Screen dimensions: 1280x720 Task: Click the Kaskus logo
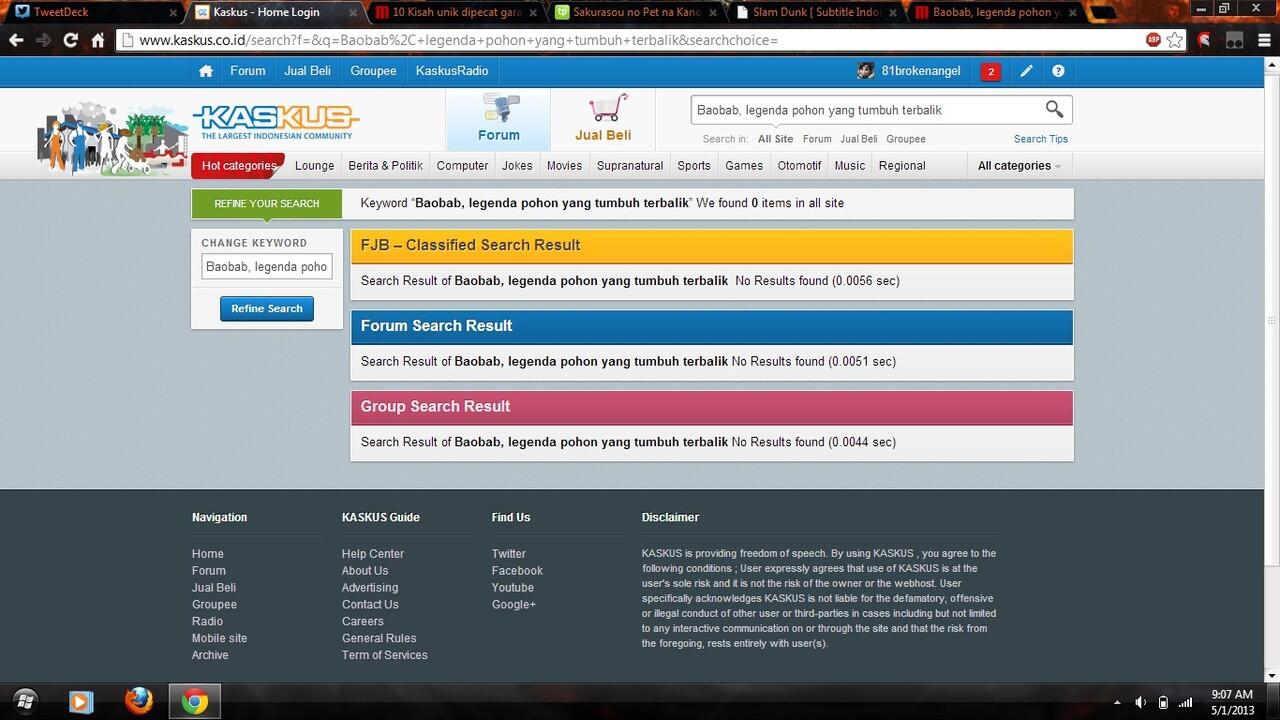point(276,122)
